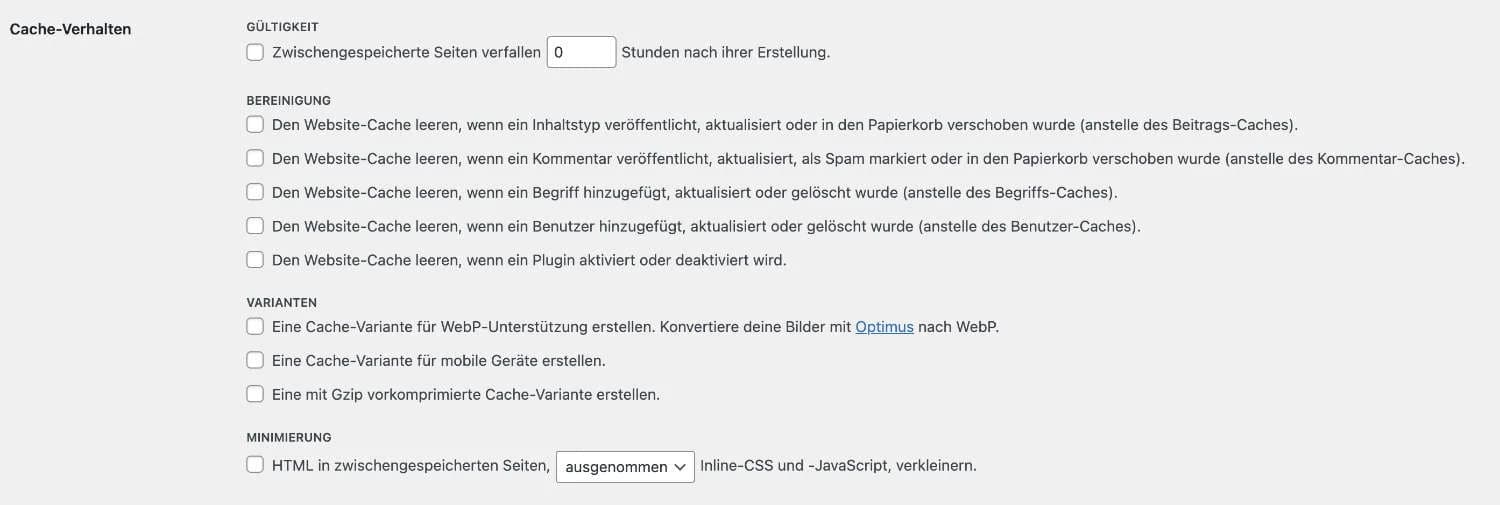
Task: Click the 'Inline-CSS und -JavaScript, verkleinern' text
Action: (838, 465)
